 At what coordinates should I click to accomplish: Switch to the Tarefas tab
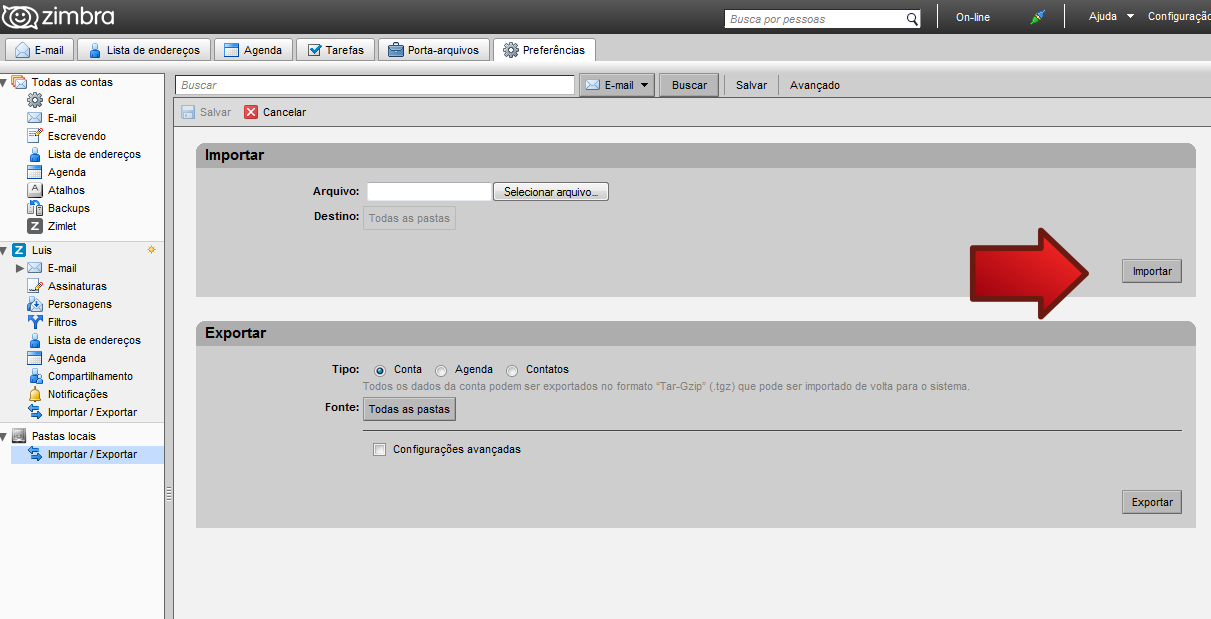pyautogui.click(x=335, y=50)
